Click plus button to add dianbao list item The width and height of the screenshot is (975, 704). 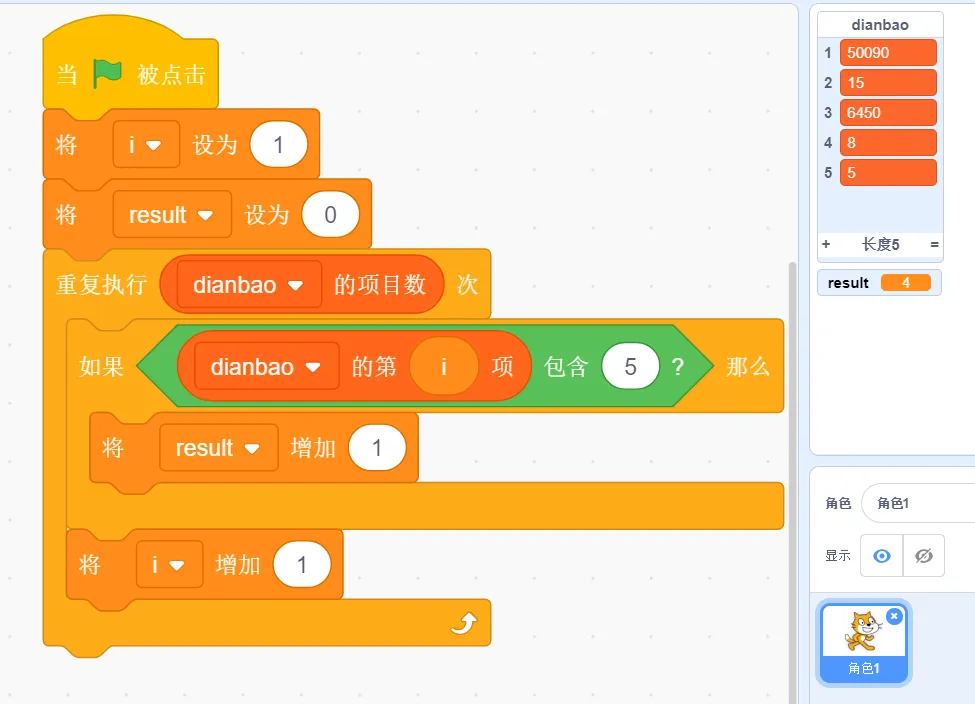pyautogui.click(x=826, y=244)
